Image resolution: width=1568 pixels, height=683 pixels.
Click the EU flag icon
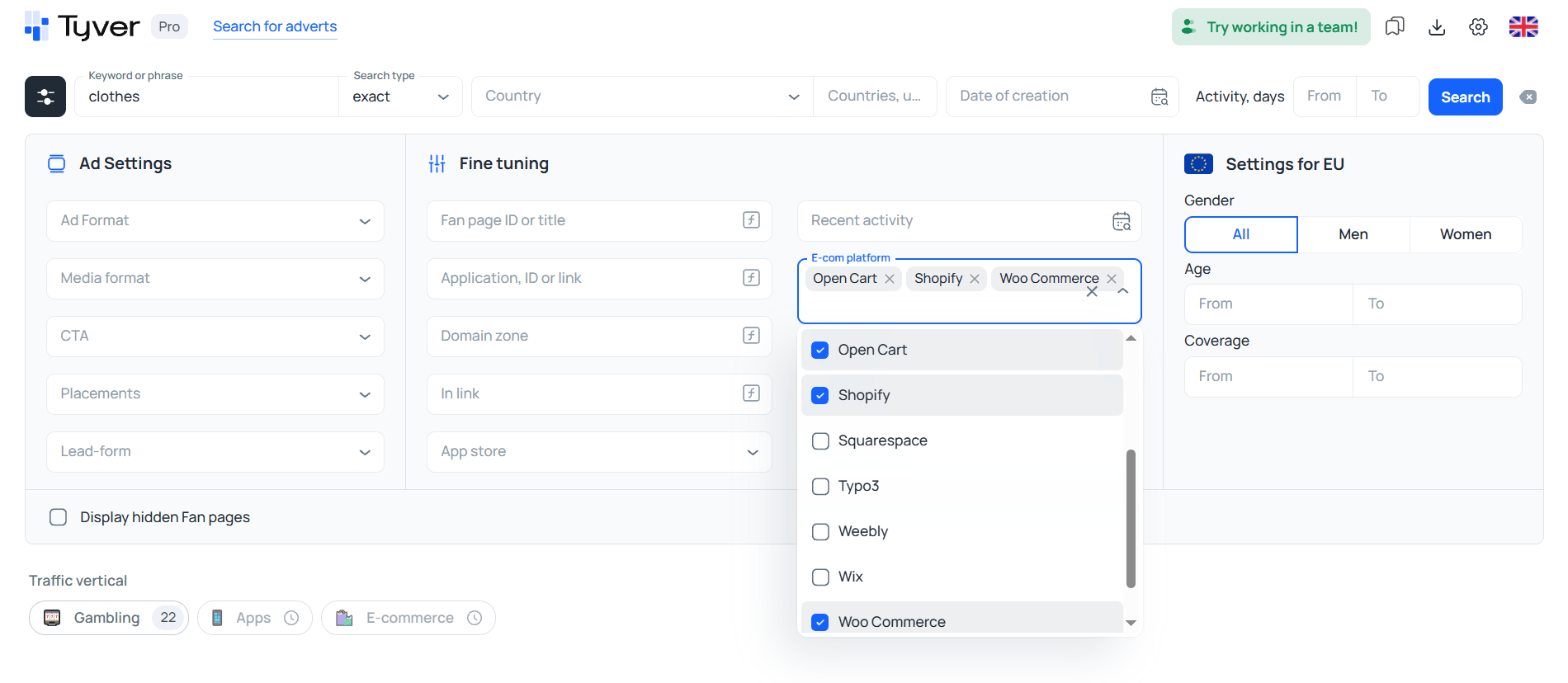pyautogui.click(x=1198, y=163)
